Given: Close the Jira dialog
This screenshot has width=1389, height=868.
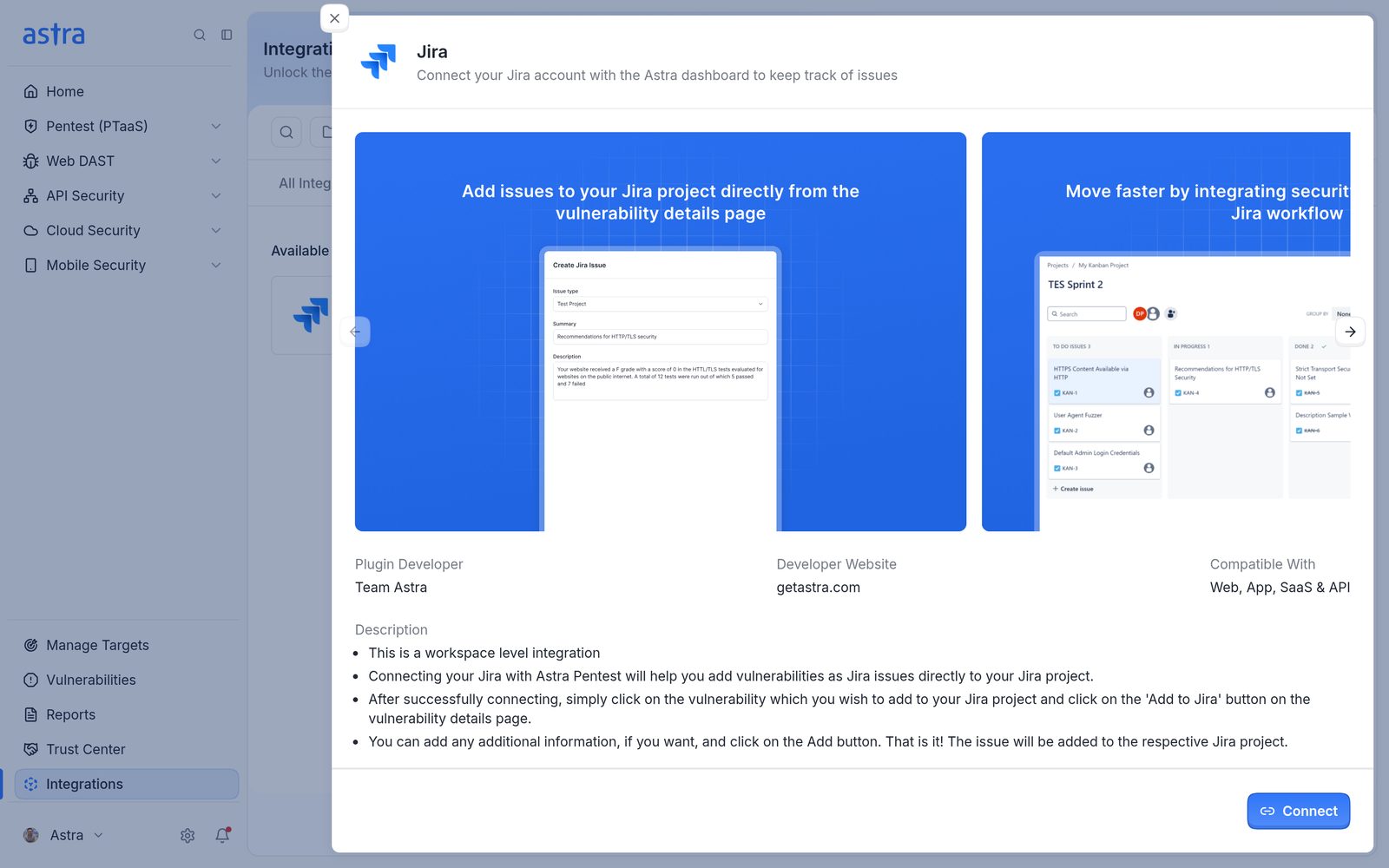Looking at the screenshot, I should (334, 18).
